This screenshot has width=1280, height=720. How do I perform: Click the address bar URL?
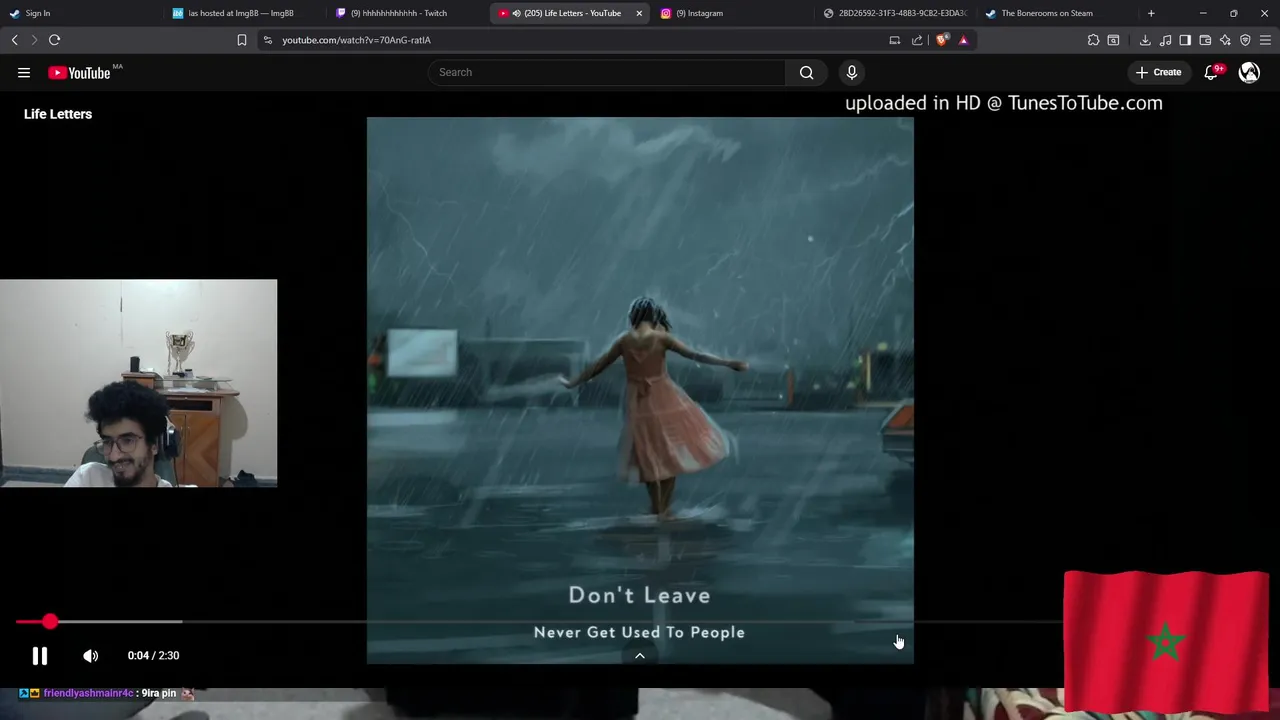[x=356, y=40]
